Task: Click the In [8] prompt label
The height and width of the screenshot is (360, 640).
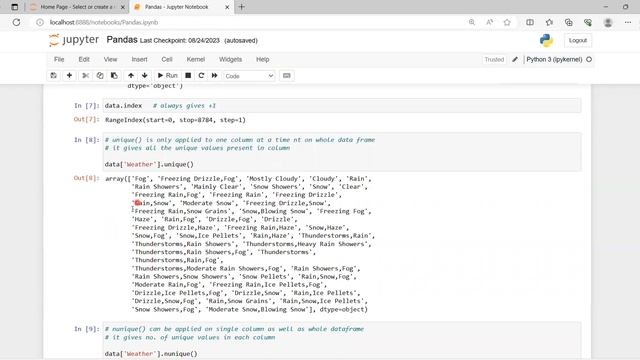Action: pos(87,140)
